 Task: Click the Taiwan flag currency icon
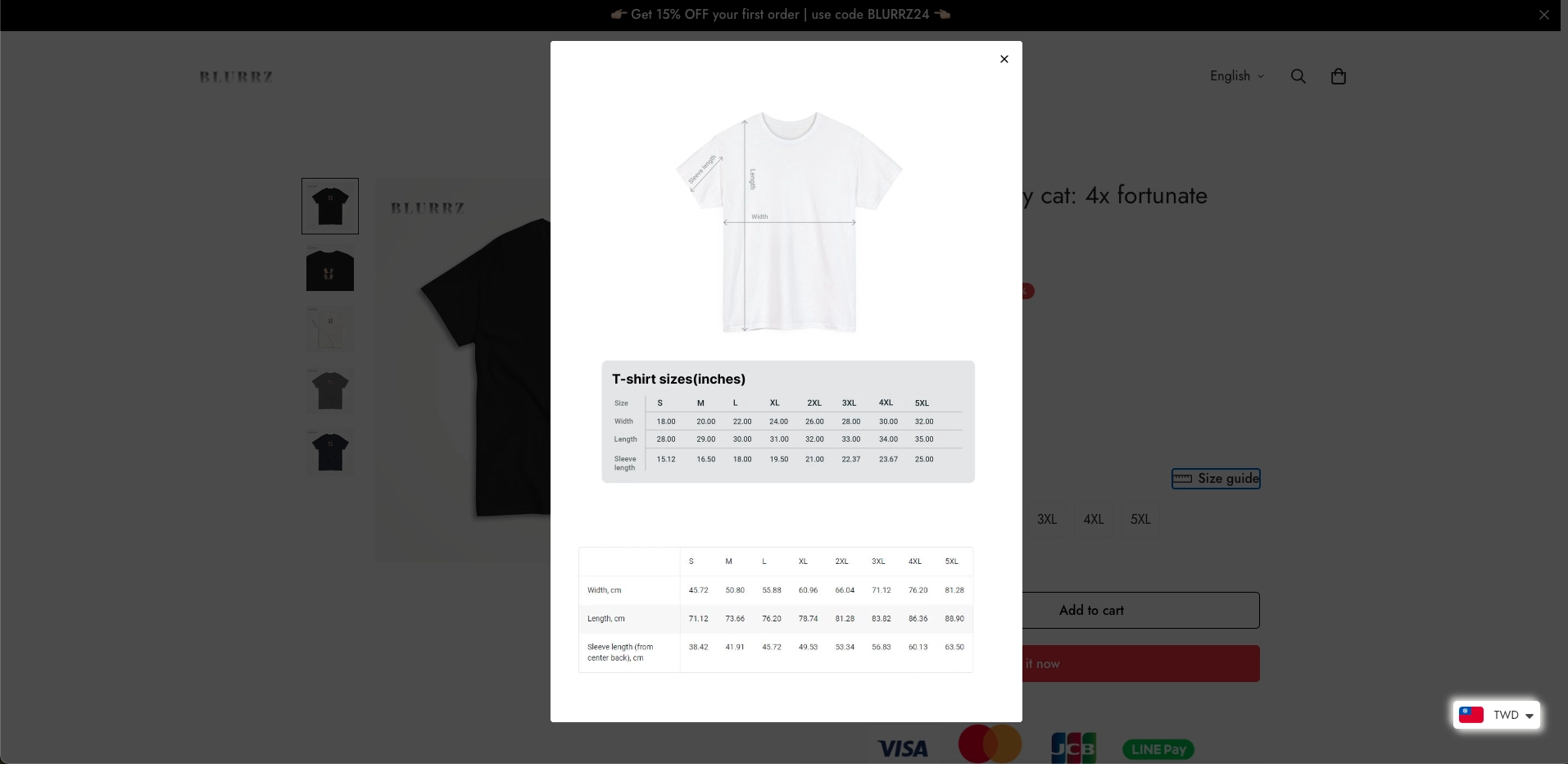click(1471, 715)
